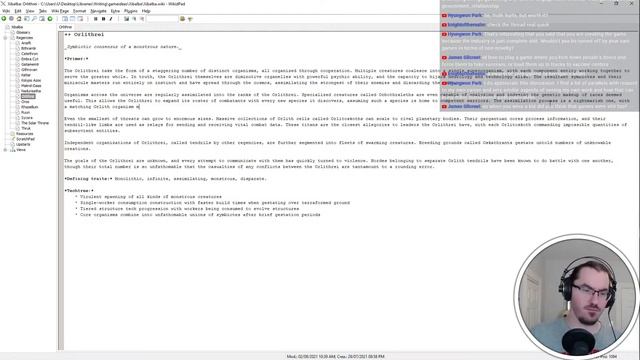Click into the toolbar quick search field
The image size is (640, 360).
point(162,19)
